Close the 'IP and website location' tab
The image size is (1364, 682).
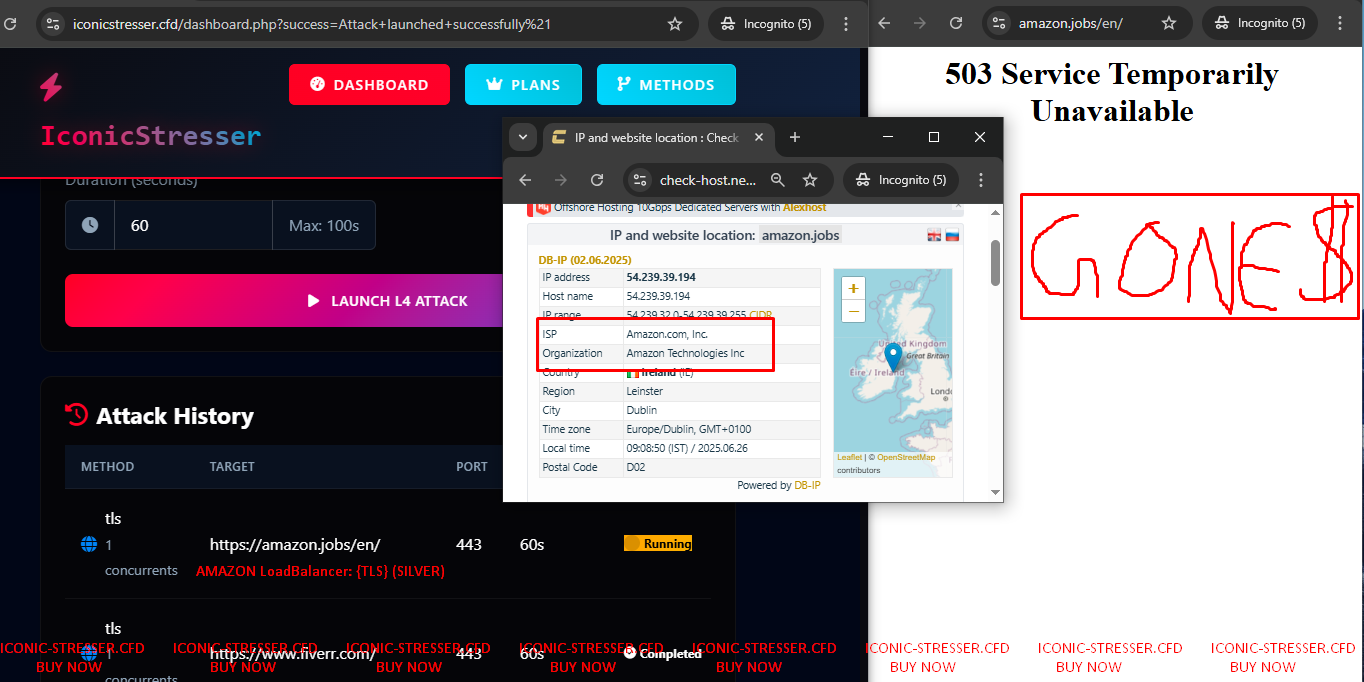point(759,138)
